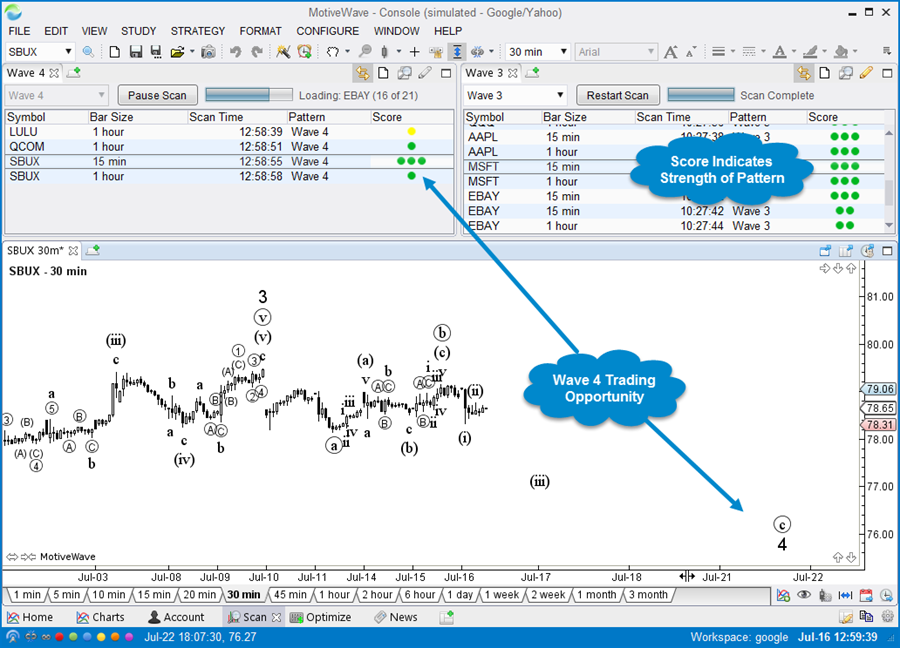The height and width of the screenshot is (648, 900).
Task: Click the chart link icon in the toolbar
Action: pos(477,52)
